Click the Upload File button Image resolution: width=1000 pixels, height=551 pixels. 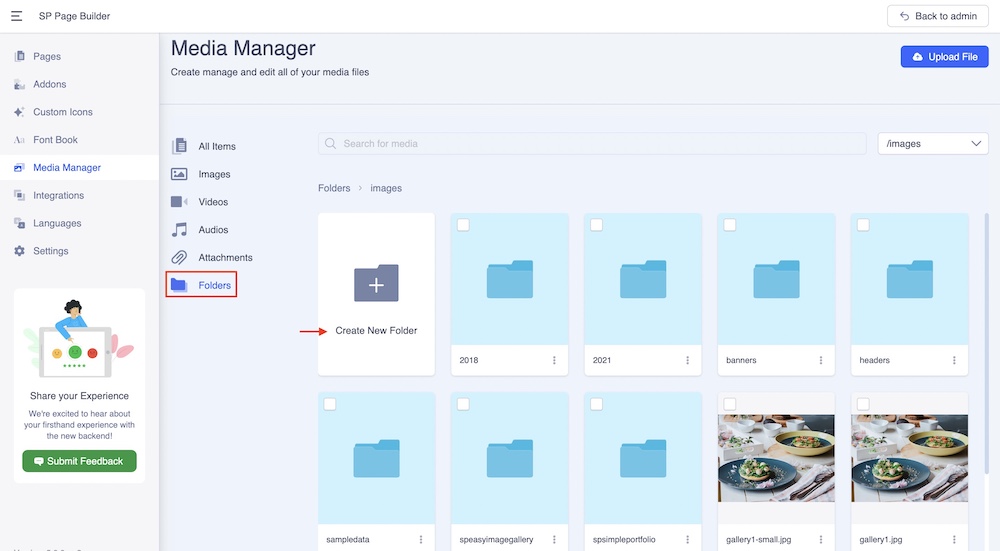(x=944, y=57)
